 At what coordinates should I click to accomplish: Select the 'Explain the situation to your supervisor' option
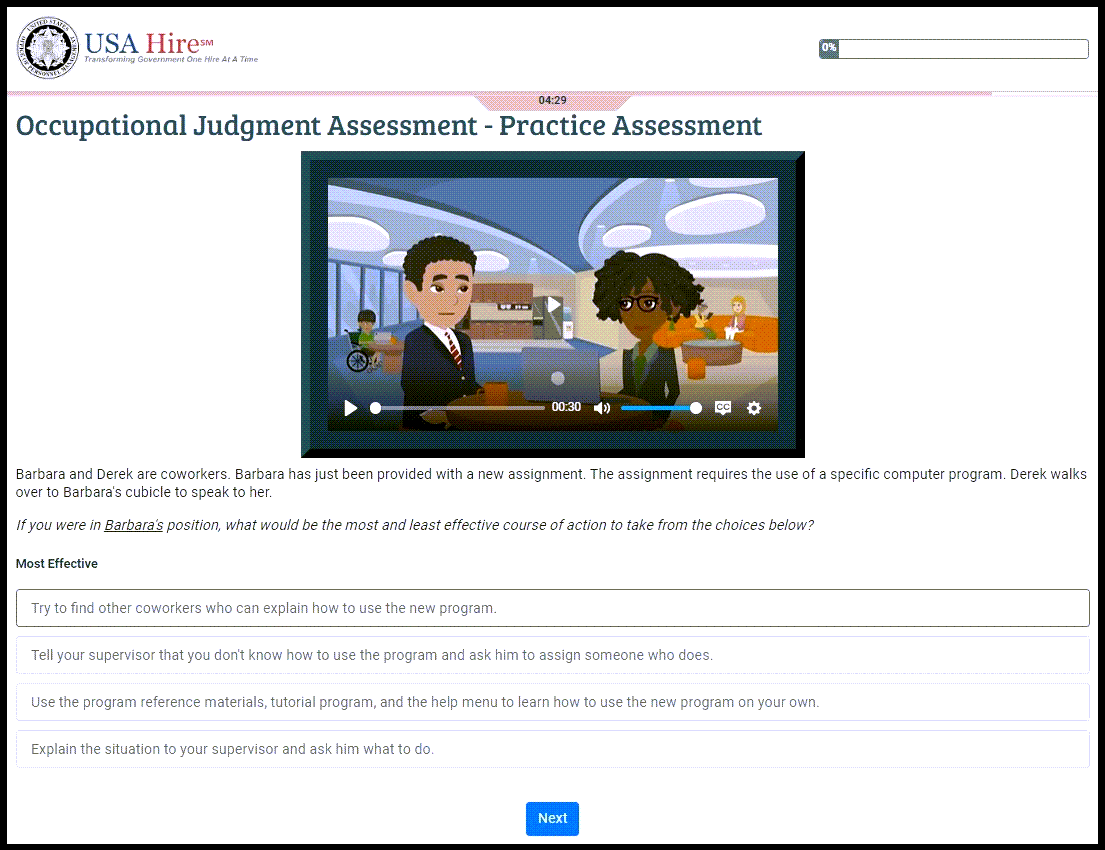pos(552,748)
